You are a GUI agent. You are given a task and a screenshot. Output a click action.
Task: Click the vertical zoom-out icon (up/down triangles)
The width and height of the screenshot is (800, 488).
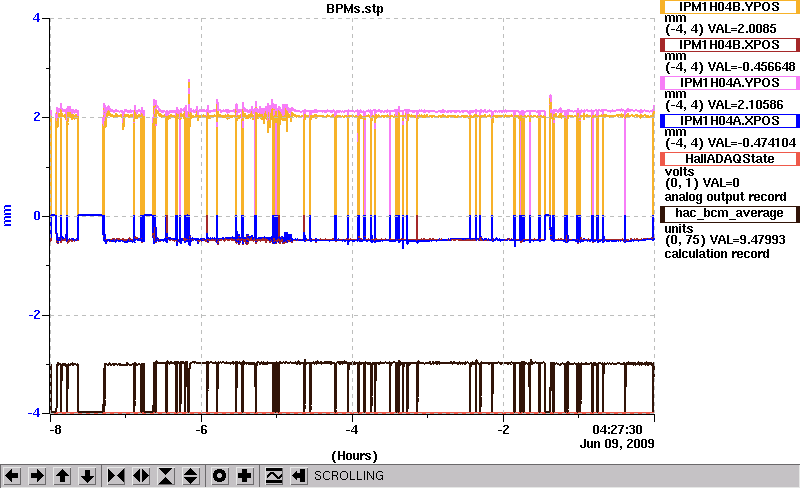click(x=191, y=476)
